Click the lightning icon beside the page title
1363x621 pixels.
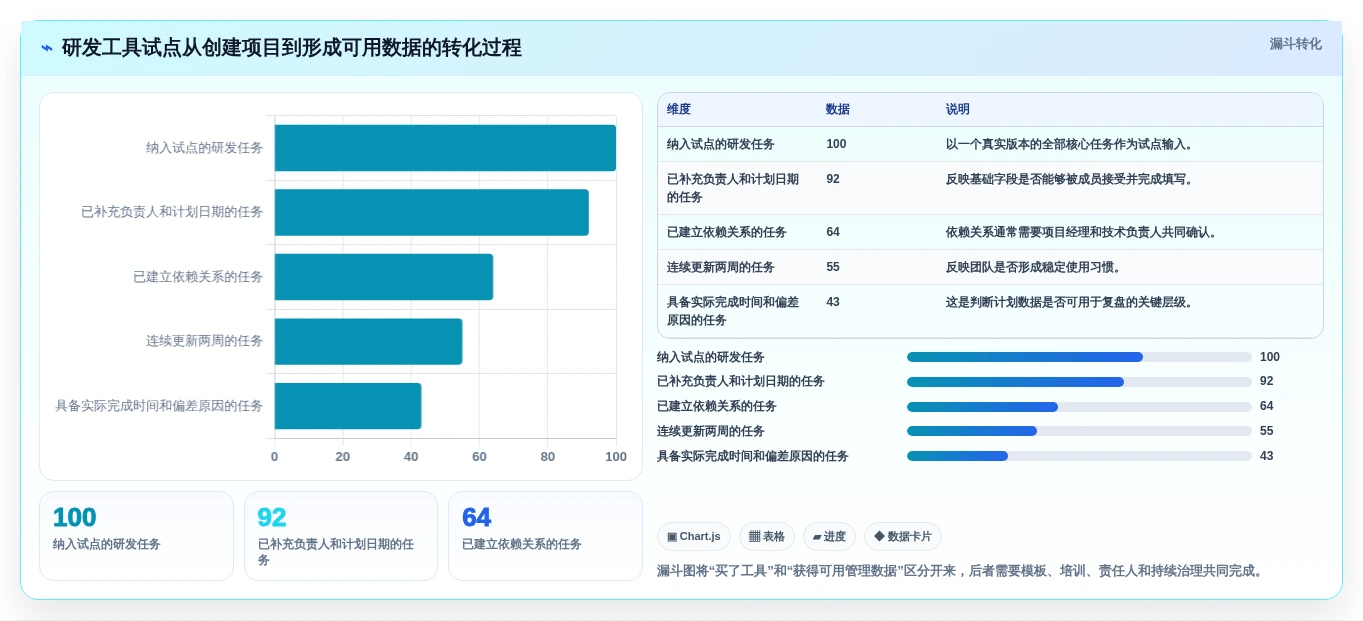click(x=47, y=48)
